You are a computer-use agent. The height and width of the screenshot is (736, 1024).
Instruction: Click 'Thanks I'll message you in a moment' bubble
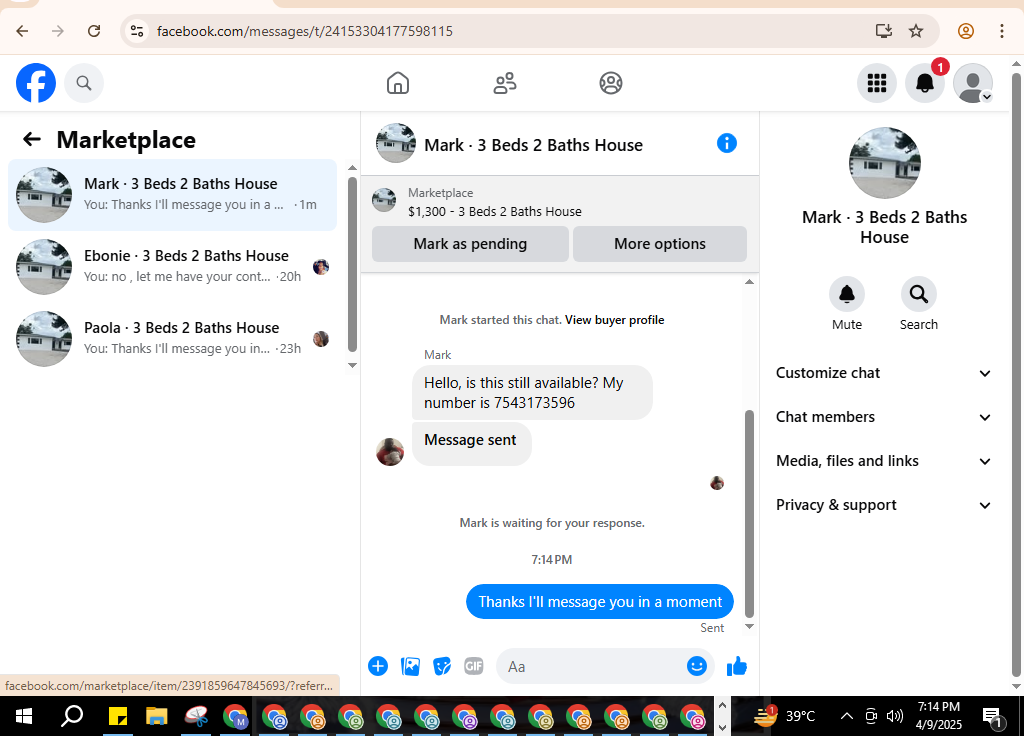pyautogui.click(x=600, y=601)
